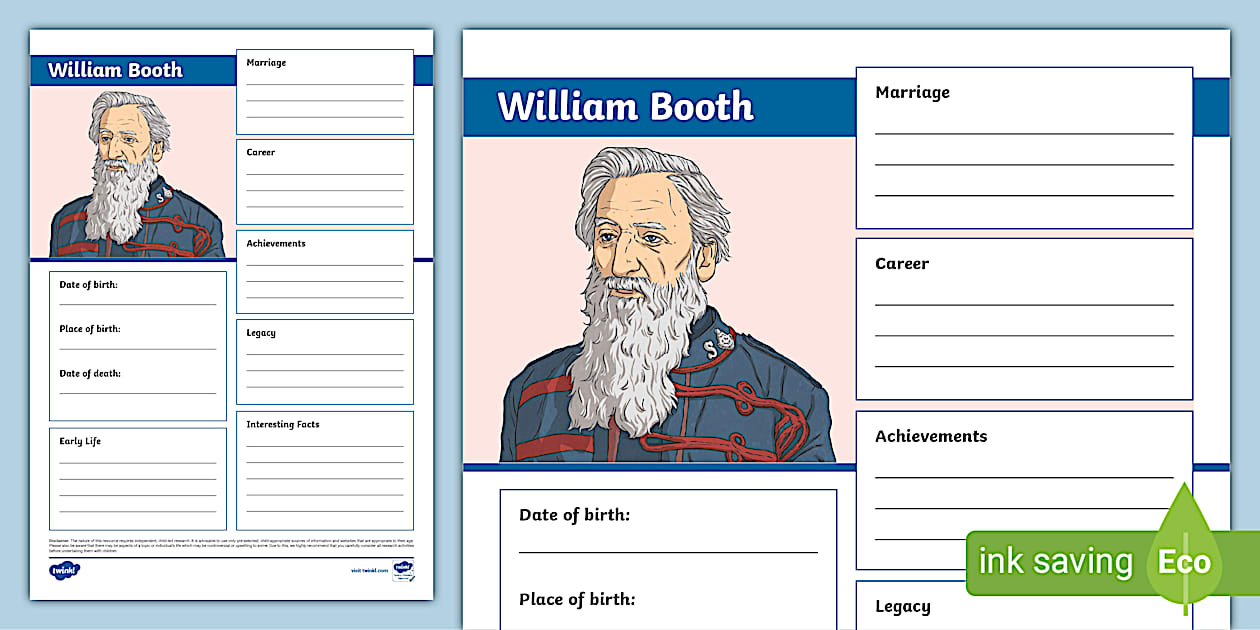Select the Career section heading
The image size is (1260, 630).
pos(902,264)
